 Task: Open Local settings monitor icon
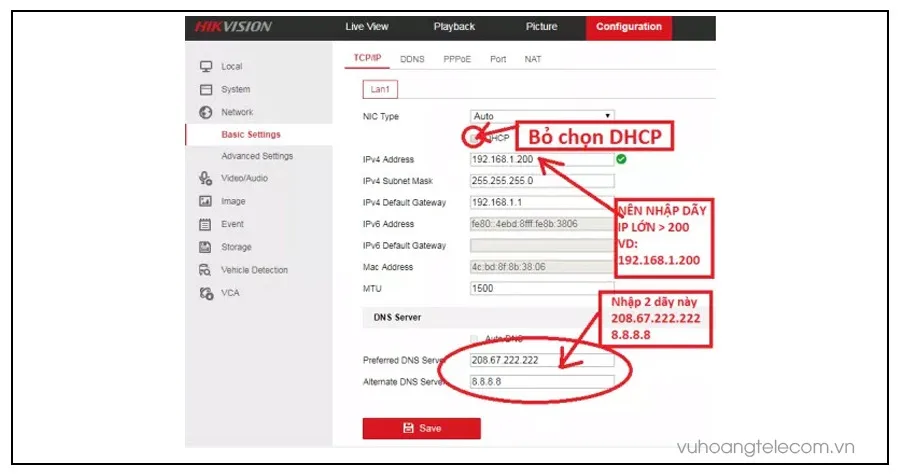click(206, 67)
